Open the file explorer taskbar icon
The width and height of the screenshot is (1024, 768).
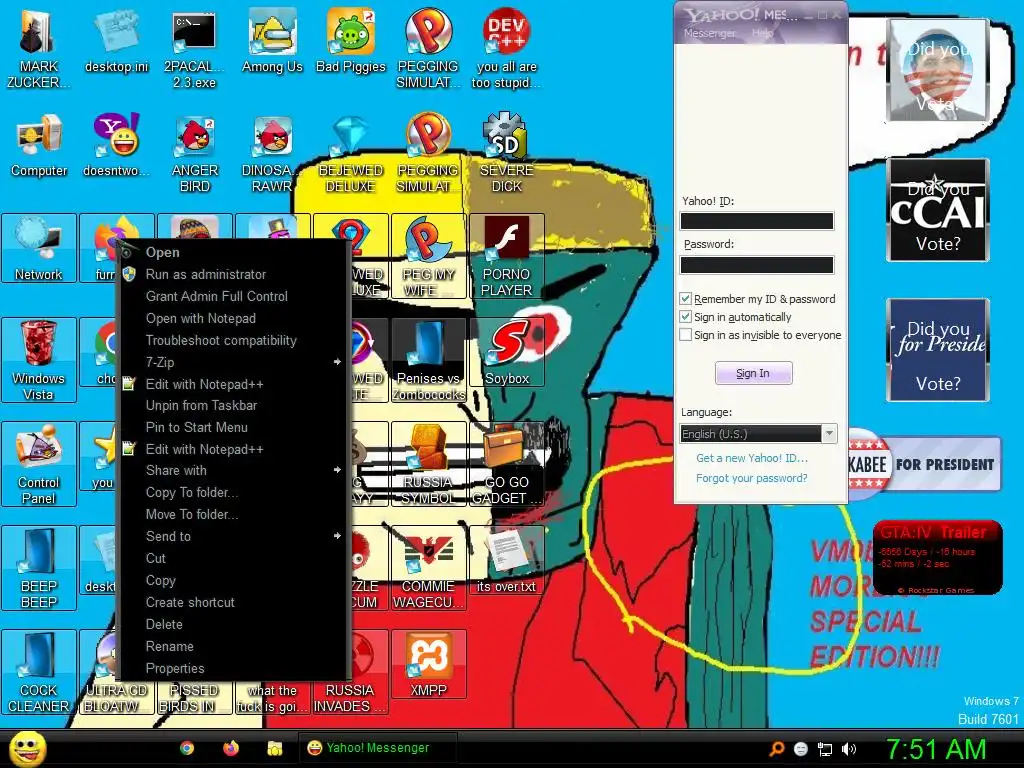[x=275, y=748]
